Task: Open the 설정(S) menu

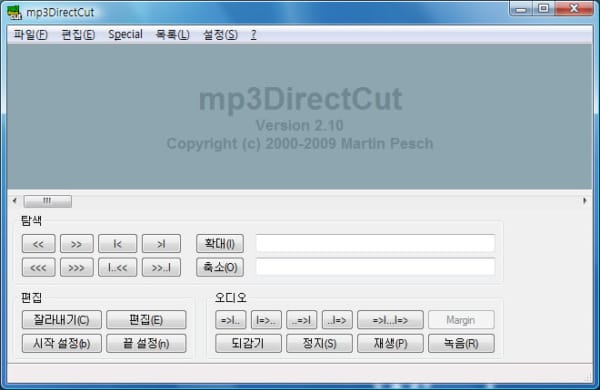Action: point(220,35)
